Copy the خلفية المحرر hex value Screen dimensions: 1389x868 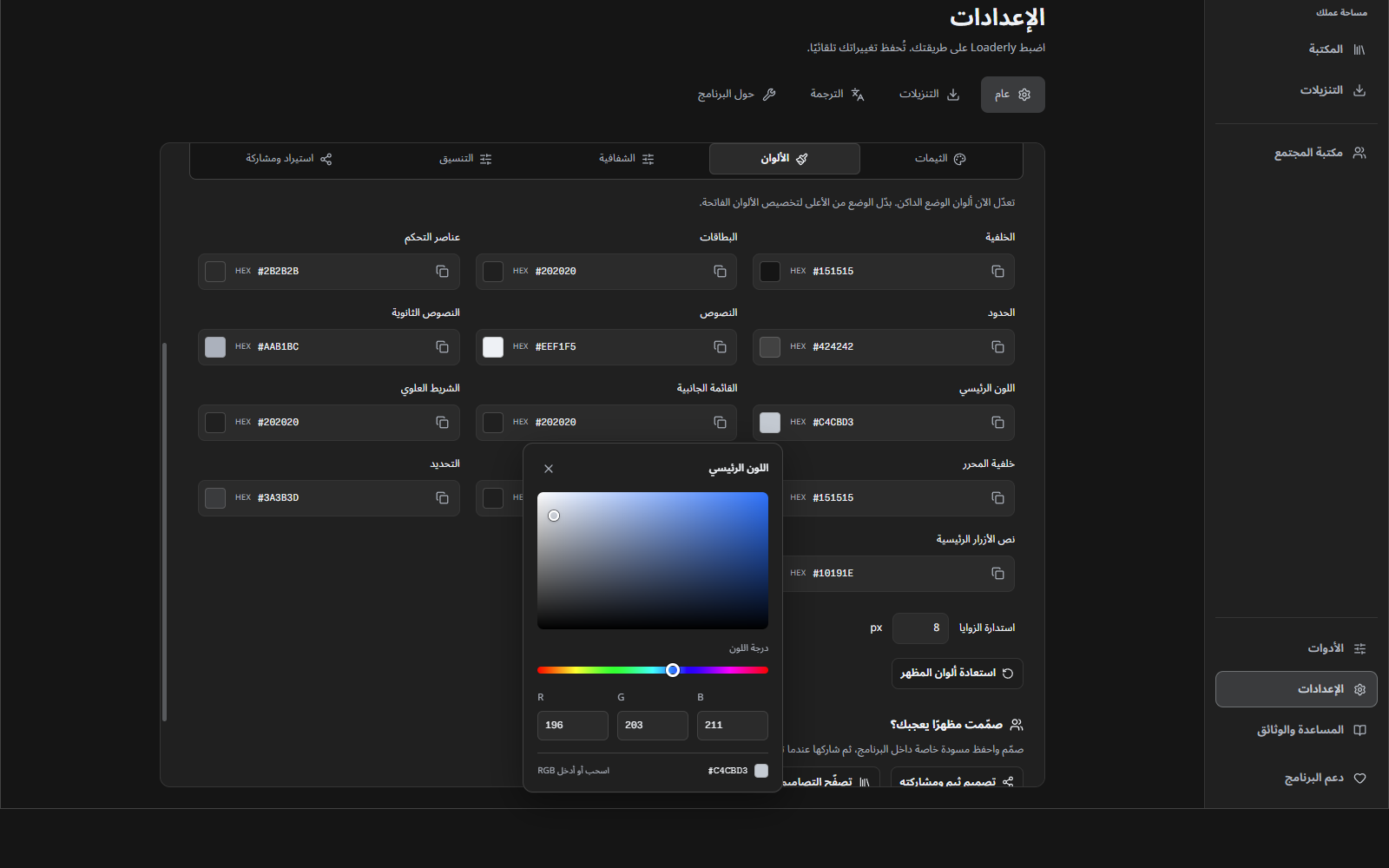(x=997, y=498)
